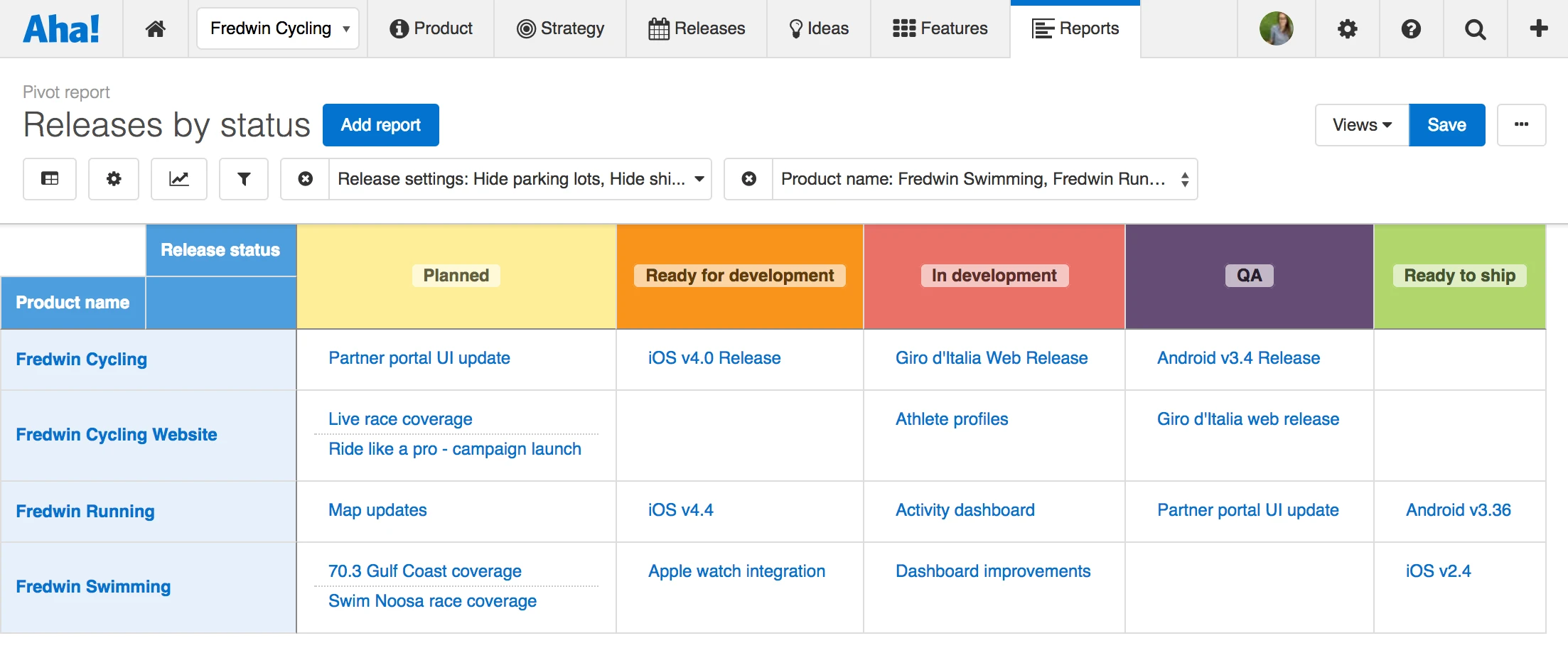Open the Fredwin Cycling product dropdown
1568x648 pixels.
click(x=278, y=29)
